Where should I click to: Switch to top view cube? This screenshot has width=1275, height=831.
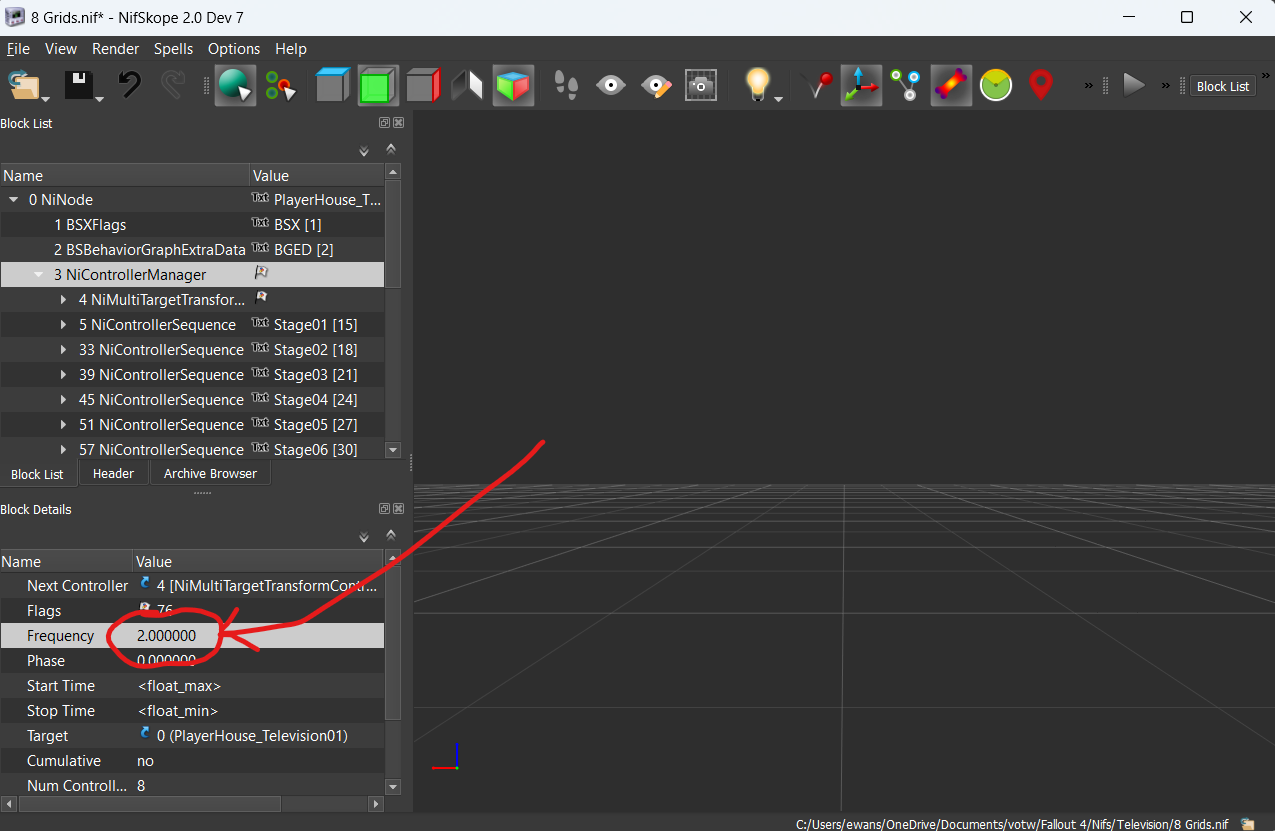[332, 85]
